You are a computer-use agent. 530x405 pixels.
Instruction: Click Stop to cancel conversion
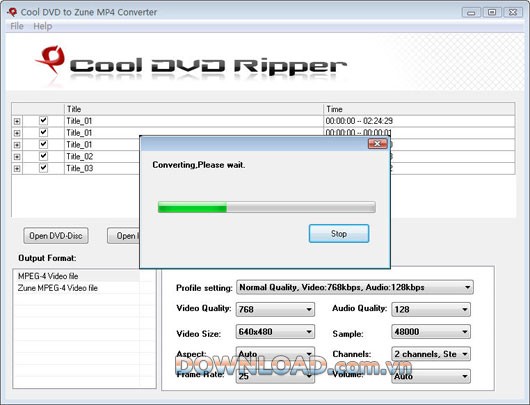tap(339, 234)
